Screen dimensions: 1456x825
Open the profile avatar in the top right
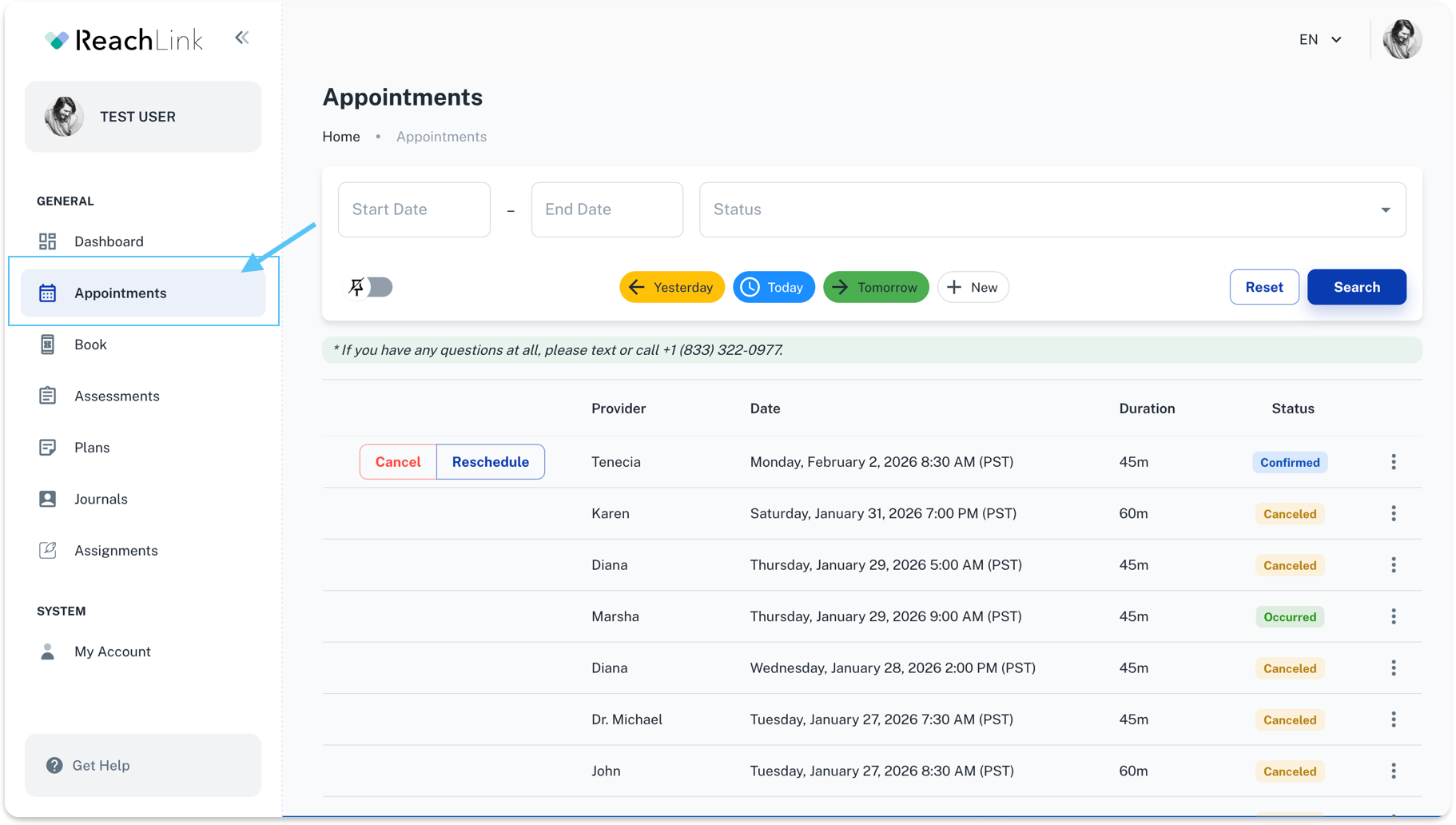coord(1402,39)
